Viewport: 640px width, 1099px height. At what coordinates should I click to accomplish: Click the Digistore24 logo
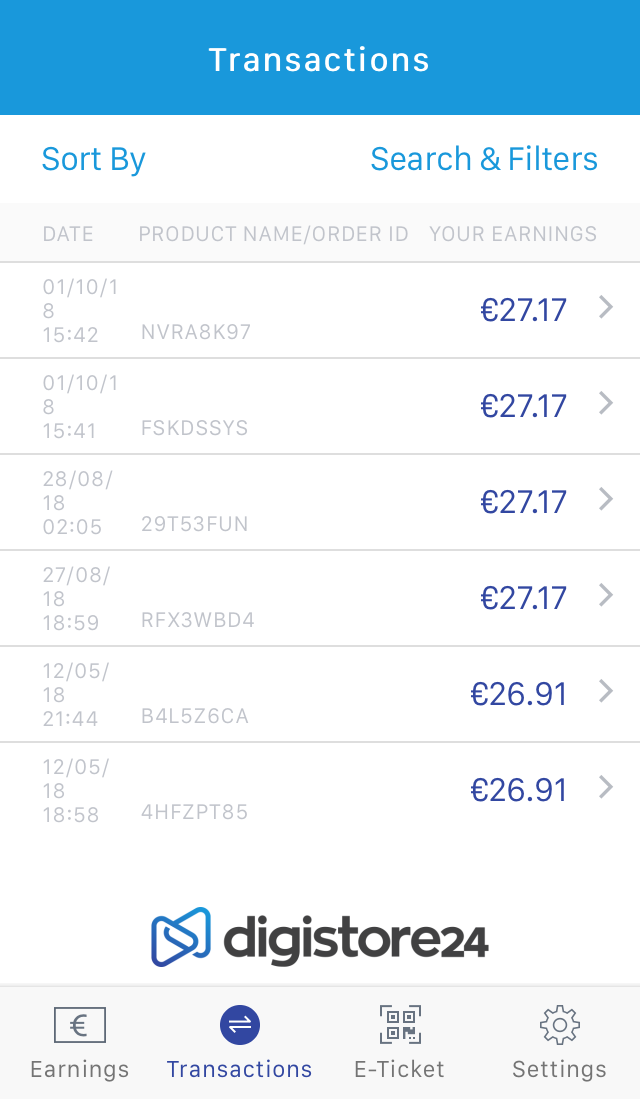(x=320, y=938)
